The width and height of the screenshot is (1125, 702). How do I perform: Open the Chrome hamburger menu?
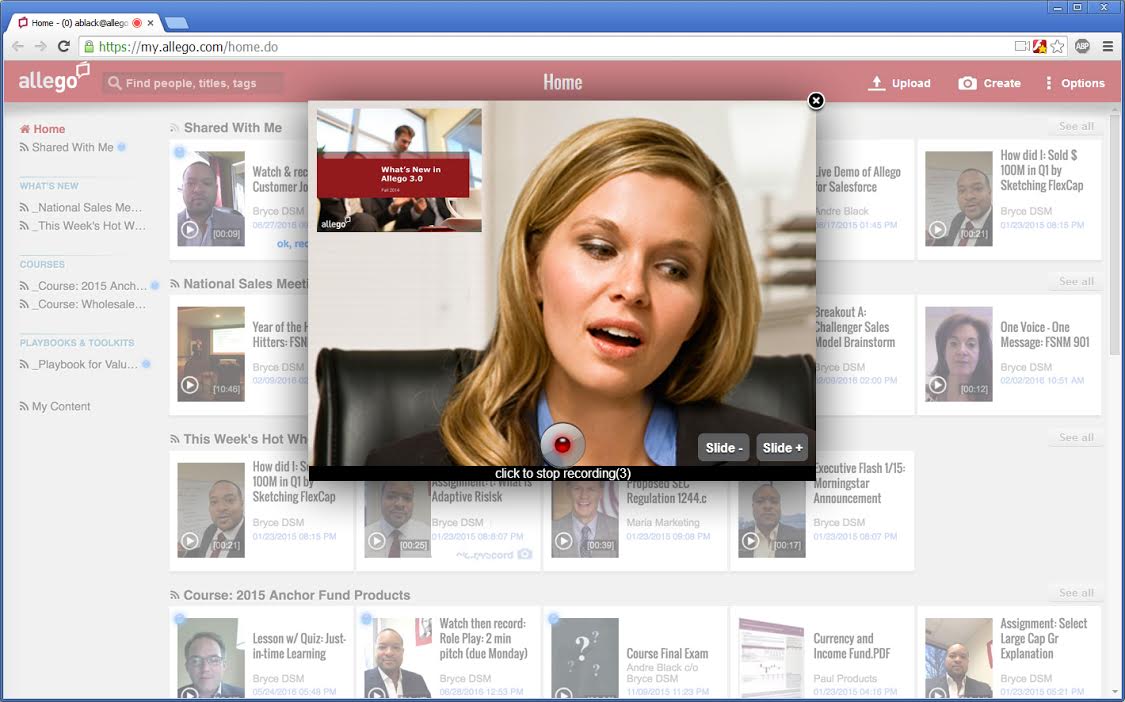click(x=1108, y=47)
